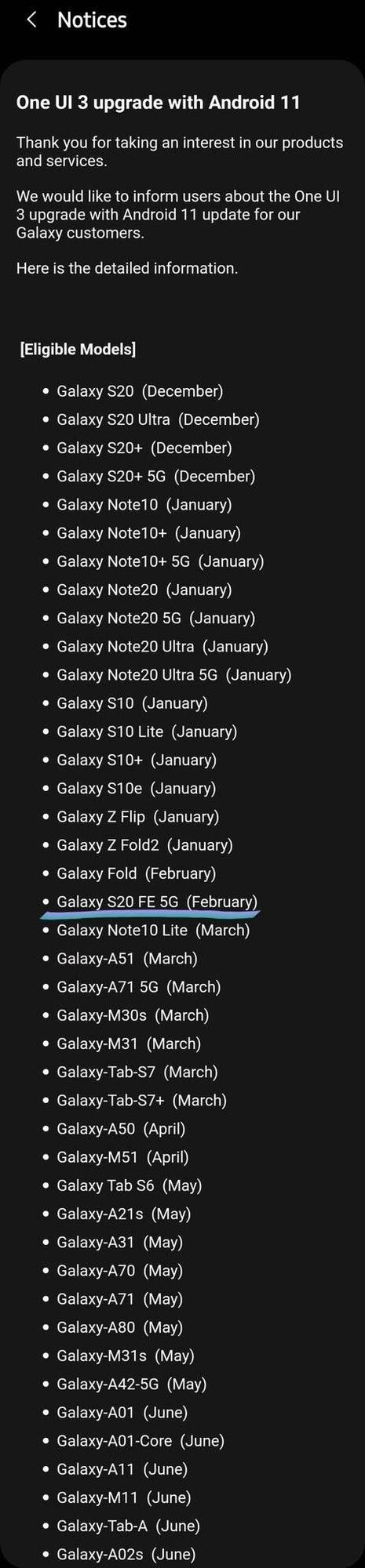Select the Notices header title
Viewport: 365px width, 1568px height.
coord(92,20)
